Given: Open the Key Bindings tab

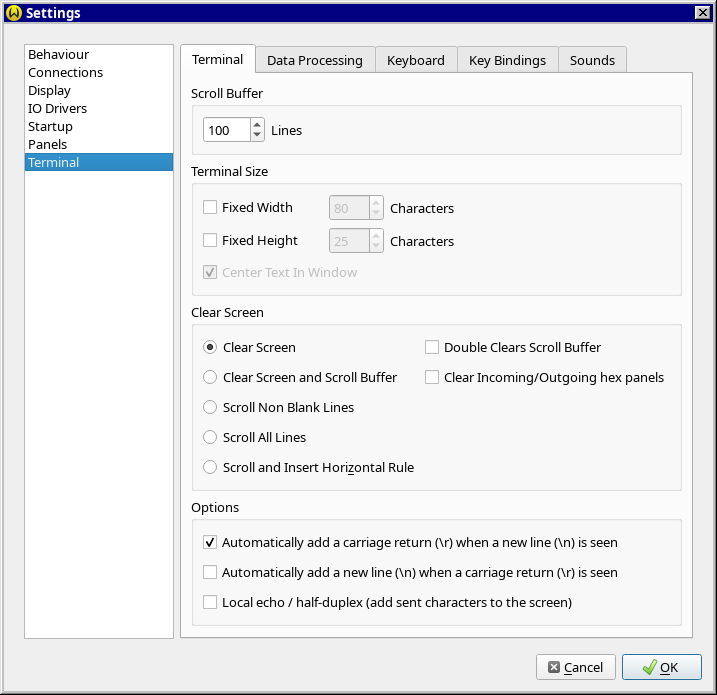Looking at the screenshot, I should [507, 60].
